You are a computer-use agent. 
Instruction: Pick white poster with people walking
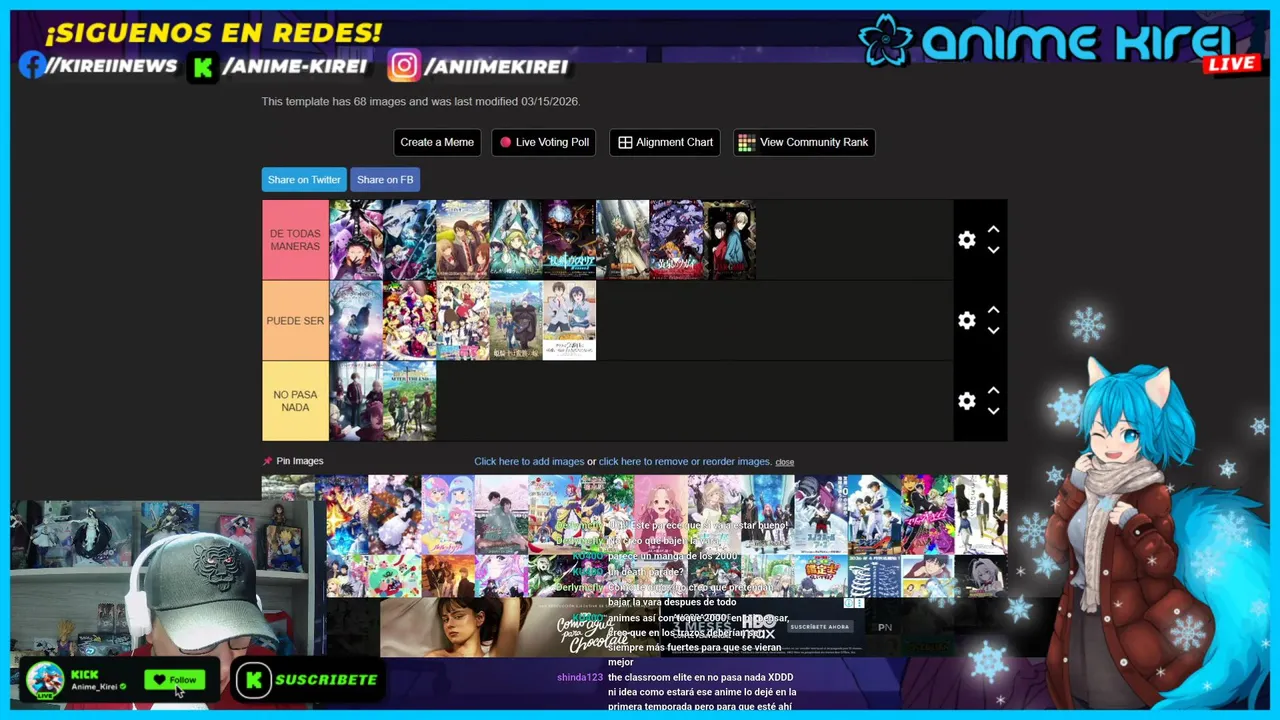coord(981,514)
